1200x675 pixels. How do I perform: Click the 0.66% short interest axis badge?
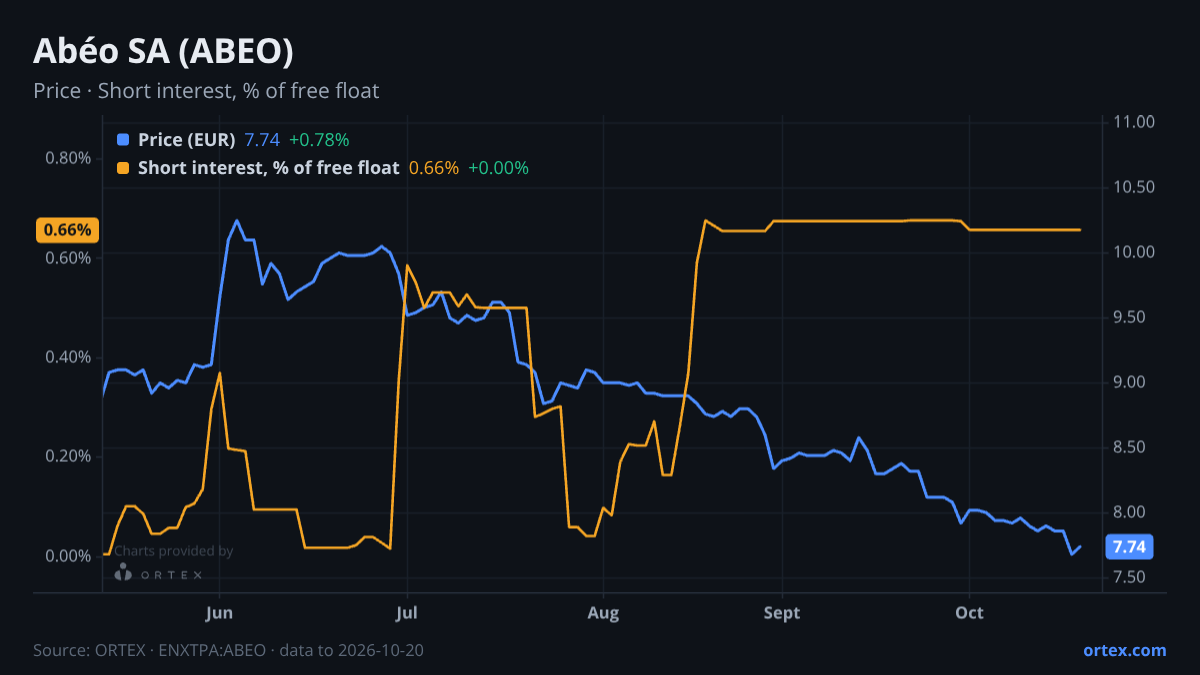point(69,230)
